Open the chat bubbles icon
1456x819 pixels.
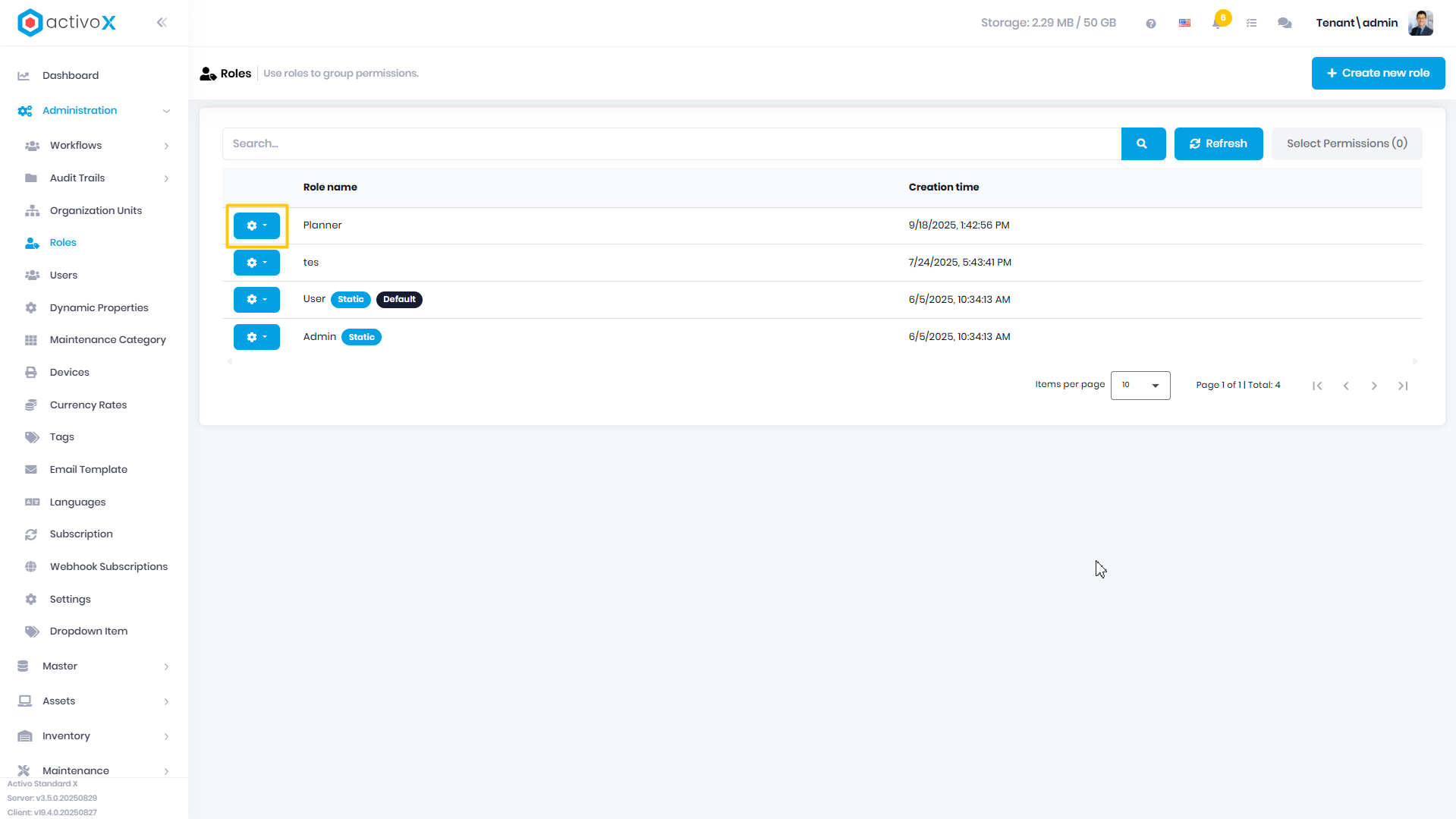tap(1285, 24)
